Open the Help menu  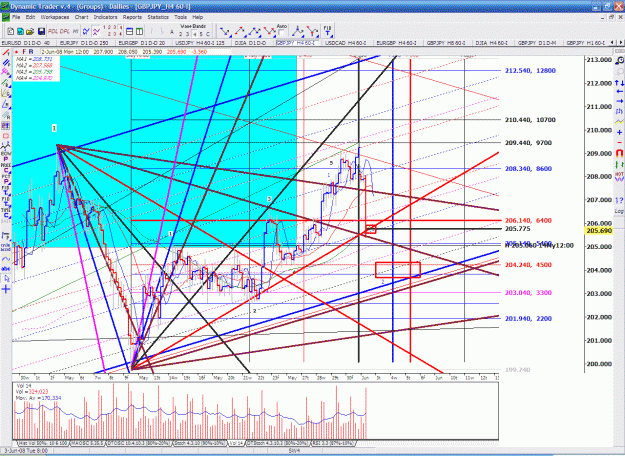point(198,17)
